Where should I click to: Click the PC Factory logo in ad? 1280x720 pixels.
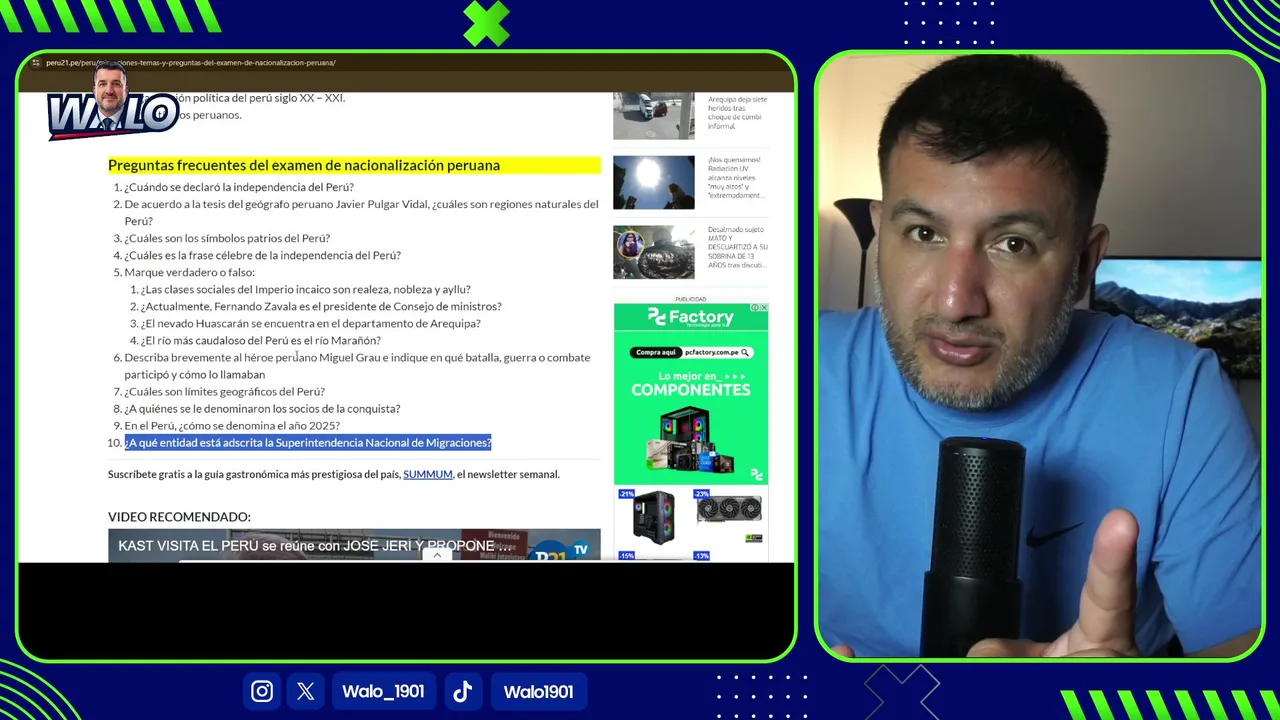tap(691, 317)
